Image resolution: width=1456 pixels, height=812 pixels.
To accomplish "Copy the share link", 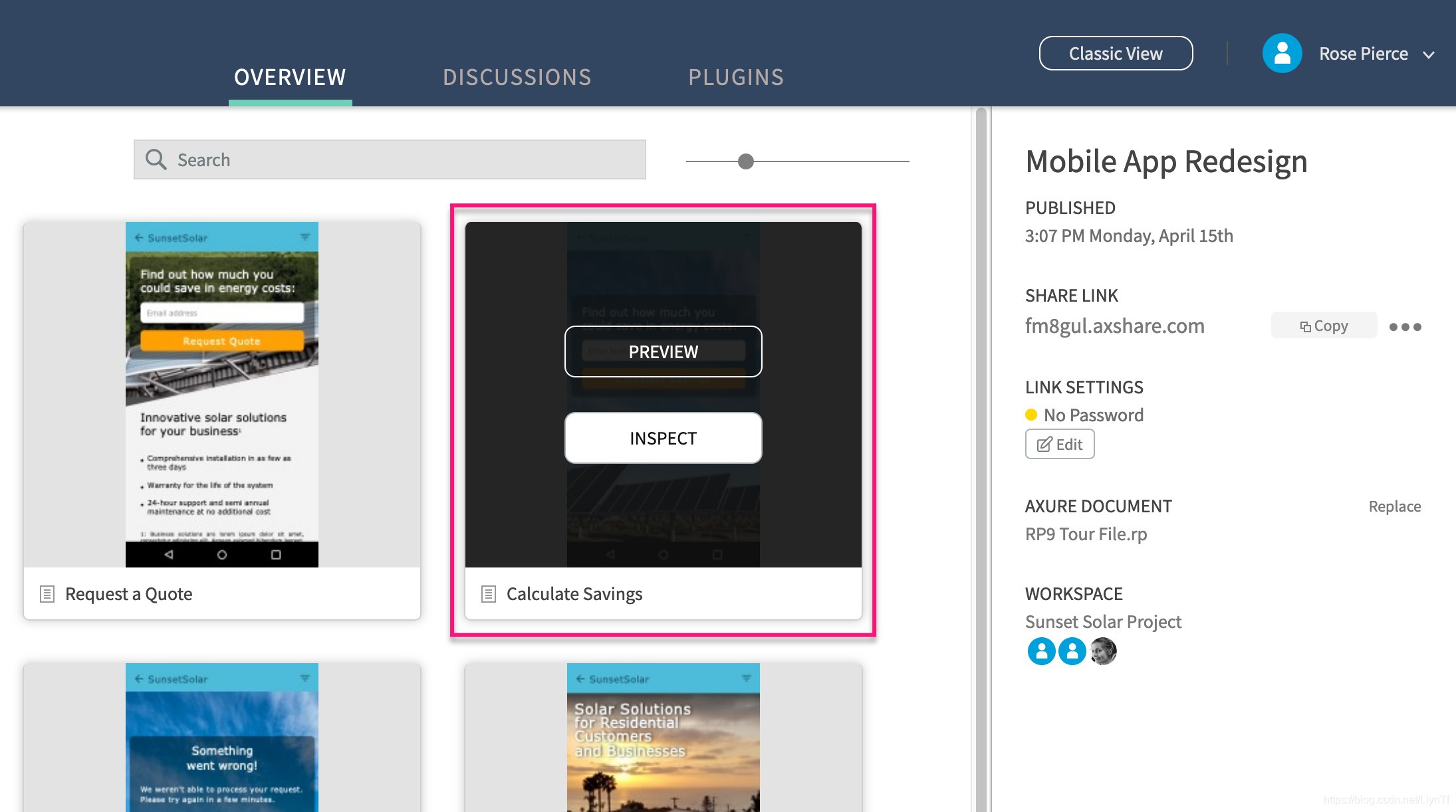I will 1324,326.
